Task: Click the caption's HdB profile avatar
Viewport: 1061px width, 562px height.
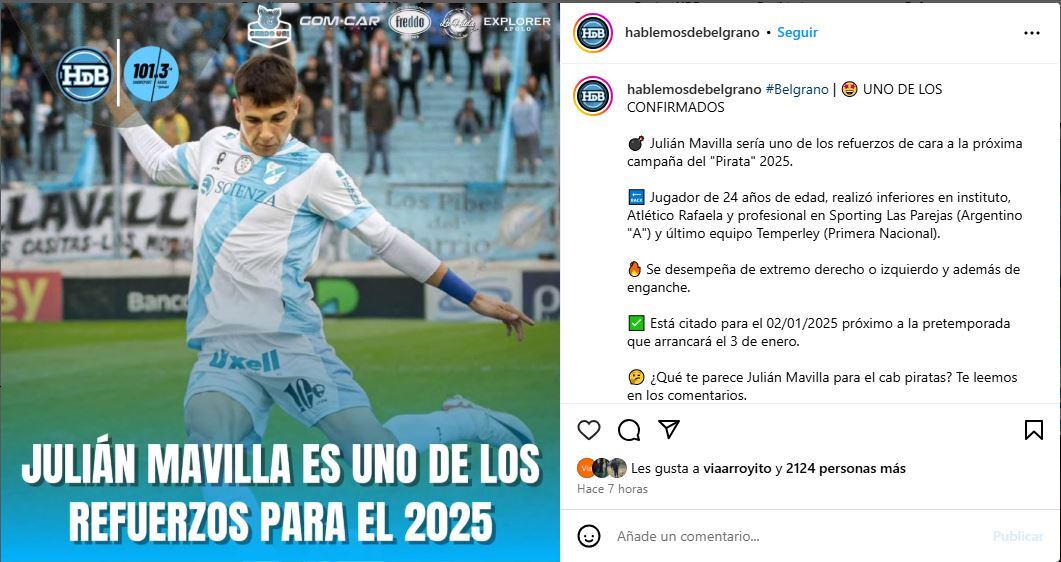Action: (593, 95)
